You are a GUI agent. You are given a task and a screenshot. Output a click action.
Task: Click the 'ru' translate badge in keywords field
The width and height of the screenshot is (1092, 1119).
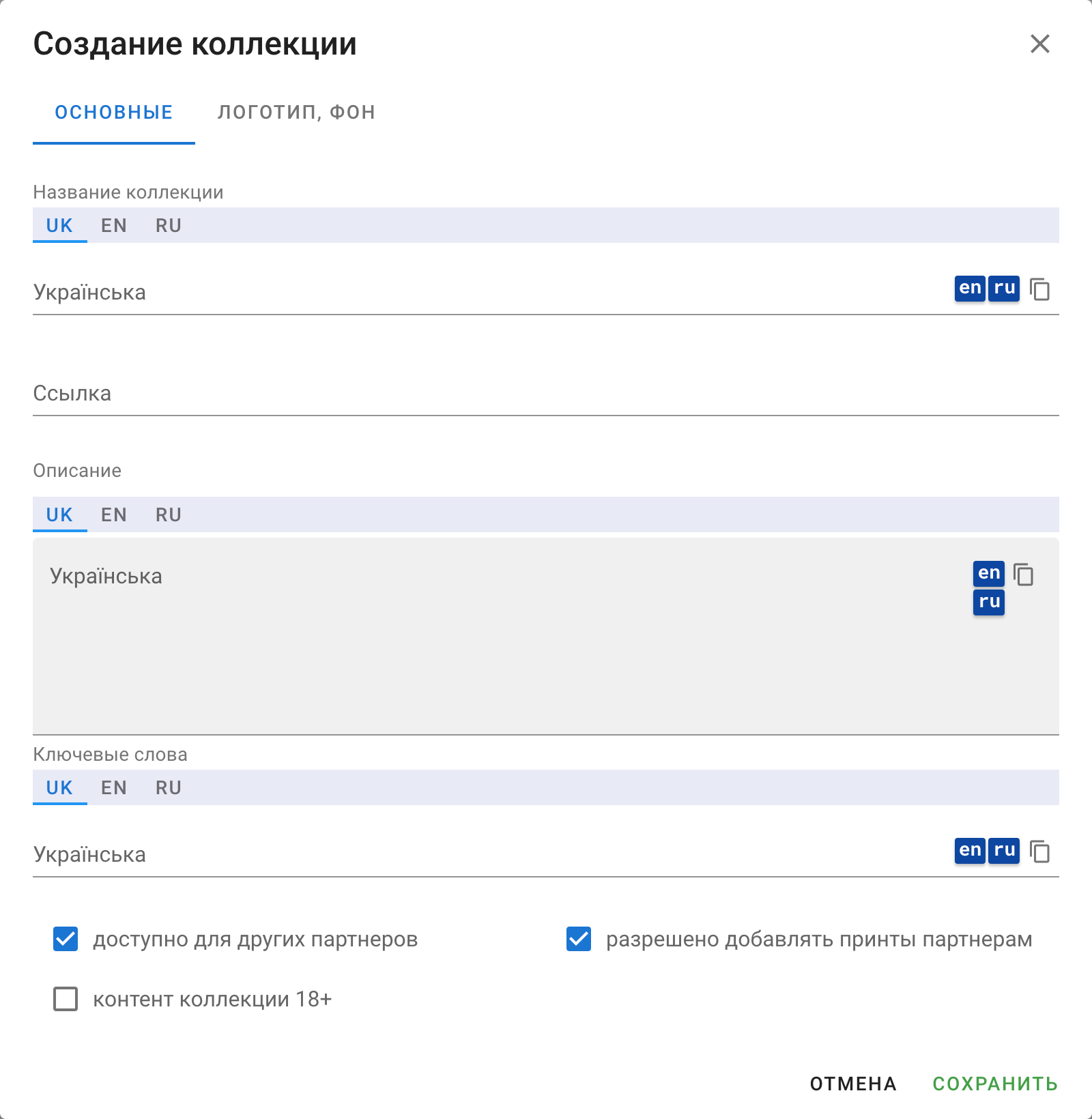1004,850
